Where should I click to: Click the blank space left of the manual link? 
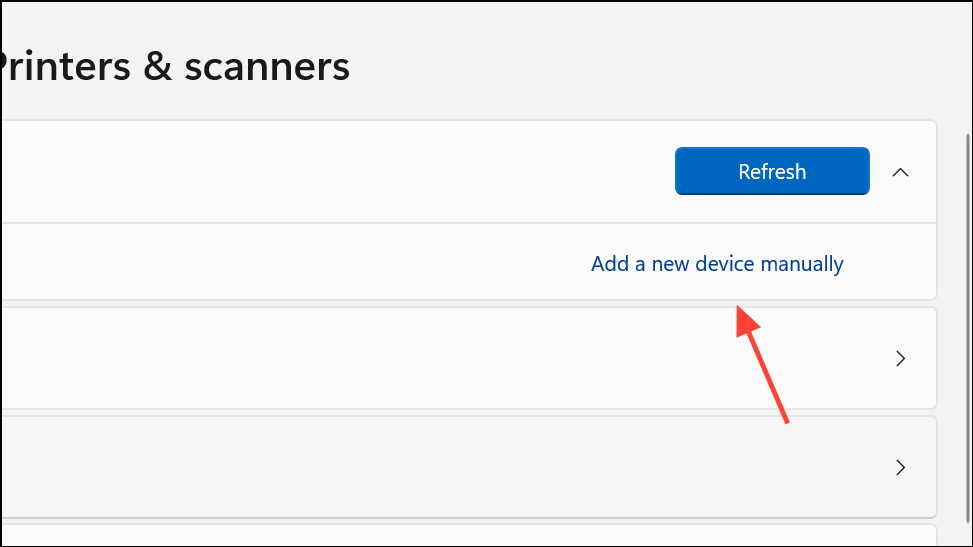[x=292, y=262]
